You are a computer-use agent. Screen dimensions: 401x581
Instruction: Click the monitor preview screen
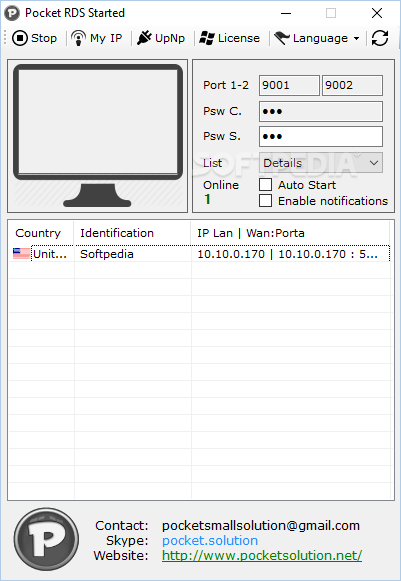pos(98,122)
